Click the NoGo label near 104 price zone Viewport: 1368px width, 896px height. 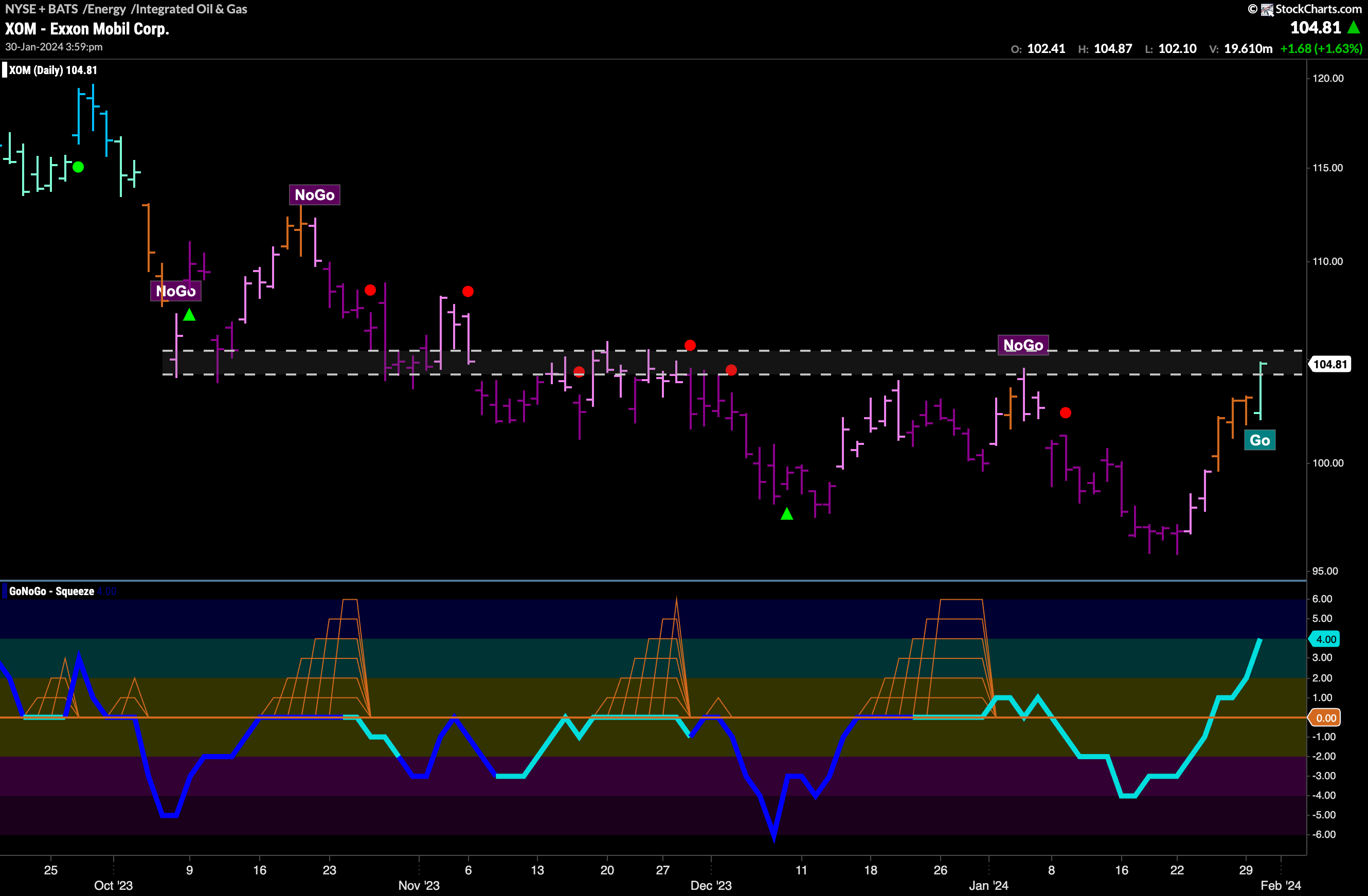coord(1023,345)
